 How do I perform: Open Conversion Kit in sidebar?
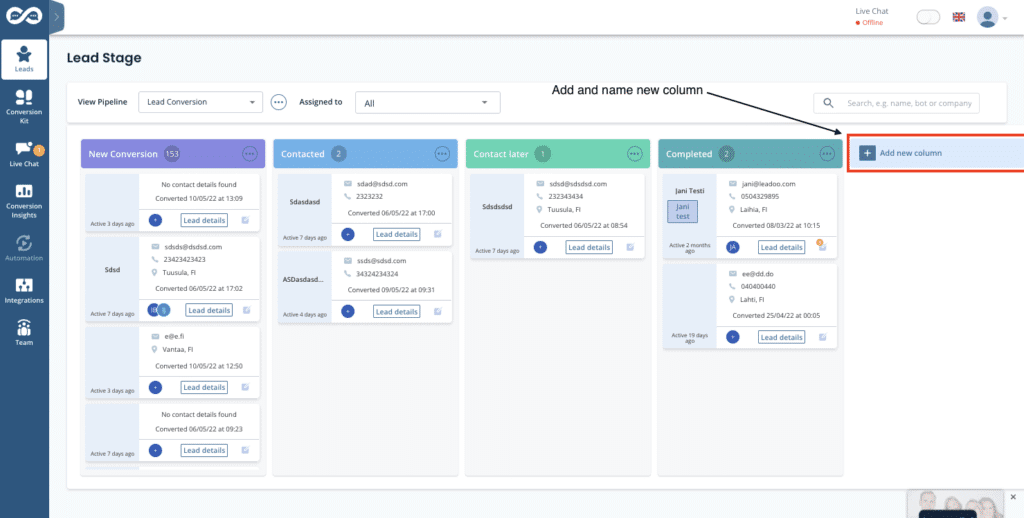[24, 104]
